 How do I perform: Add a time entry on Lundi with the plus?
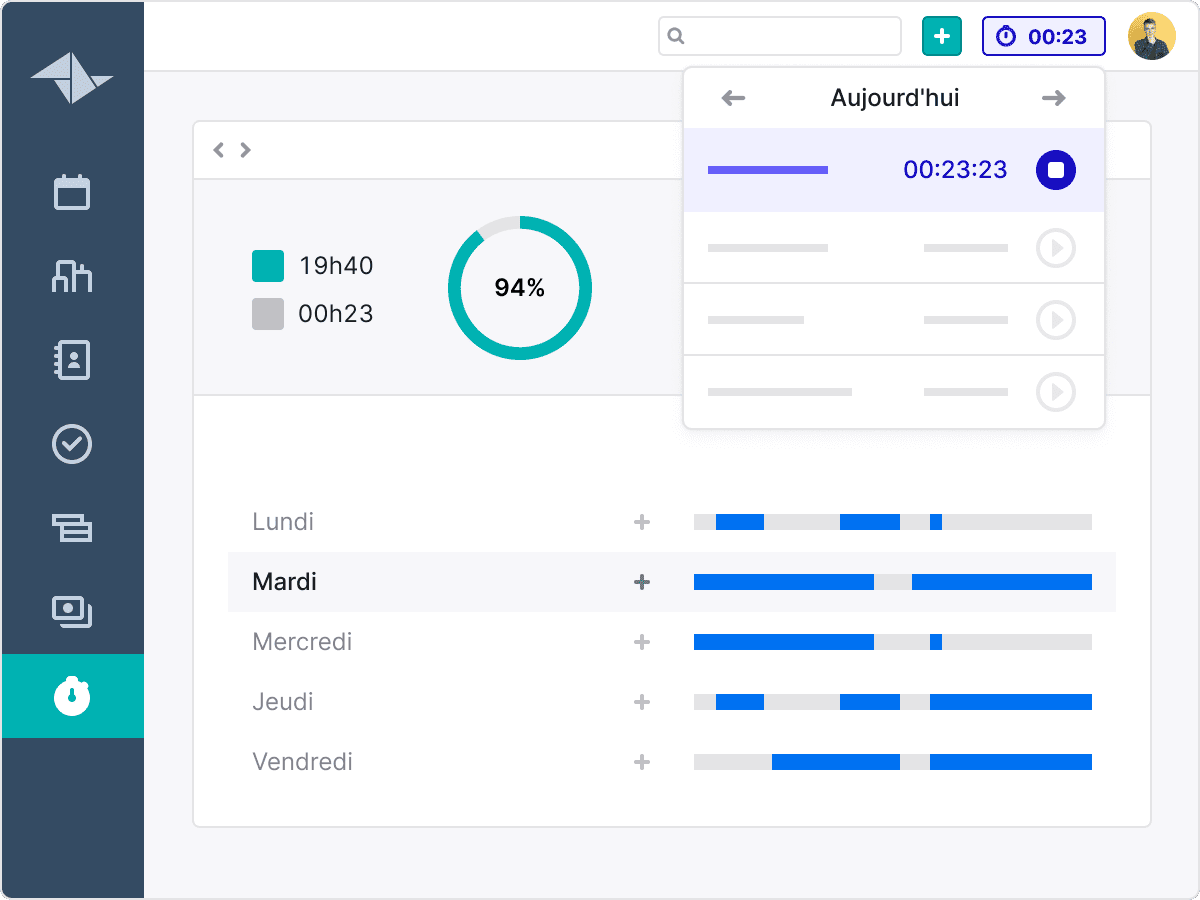641,521
